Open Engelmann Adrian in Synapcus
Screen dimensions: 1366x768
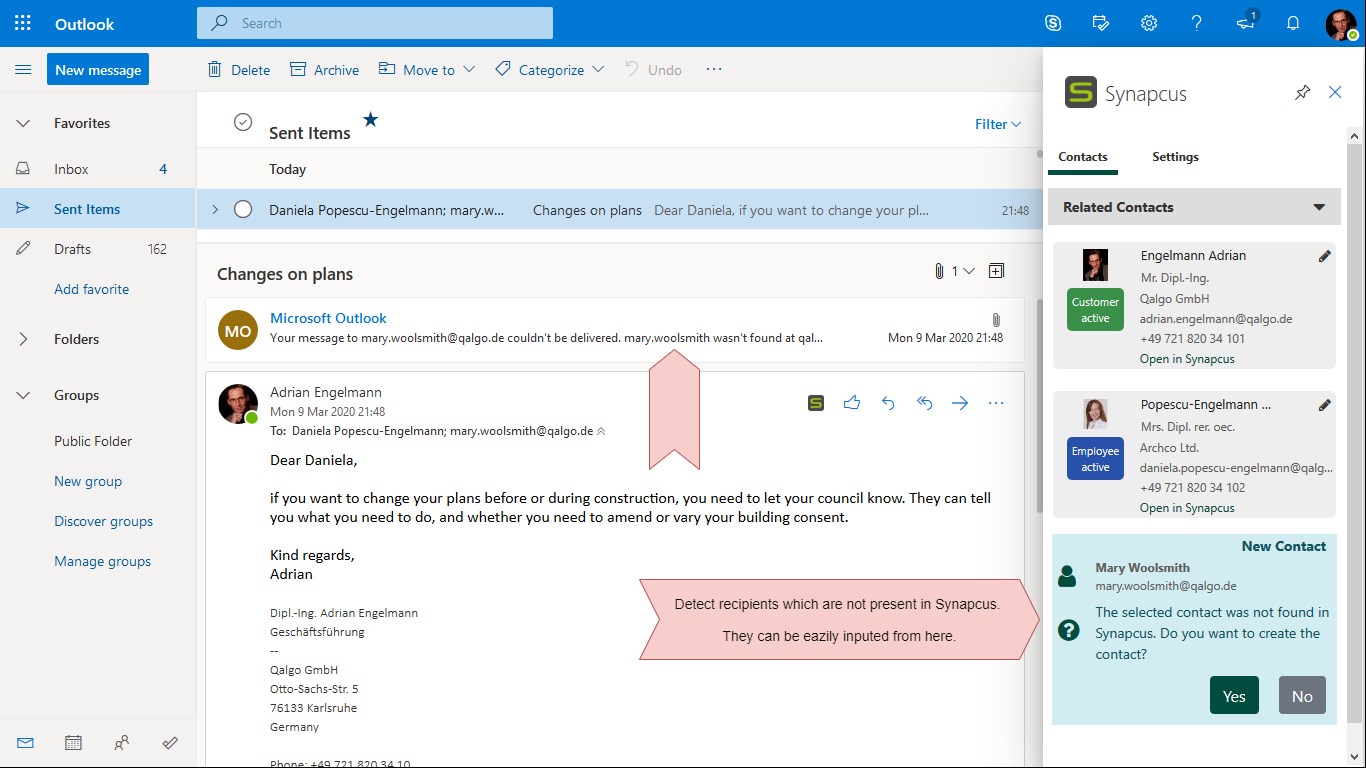pos(1187,359)
